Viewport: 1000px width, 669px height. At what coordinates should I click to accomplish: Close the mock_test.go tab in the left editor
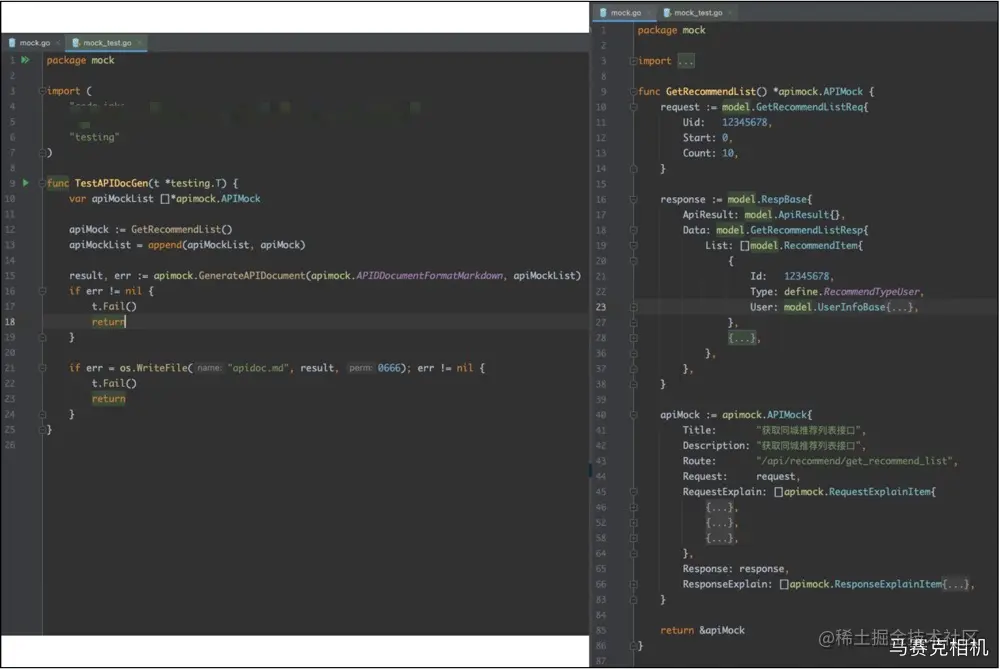click(x=139, y=43)
